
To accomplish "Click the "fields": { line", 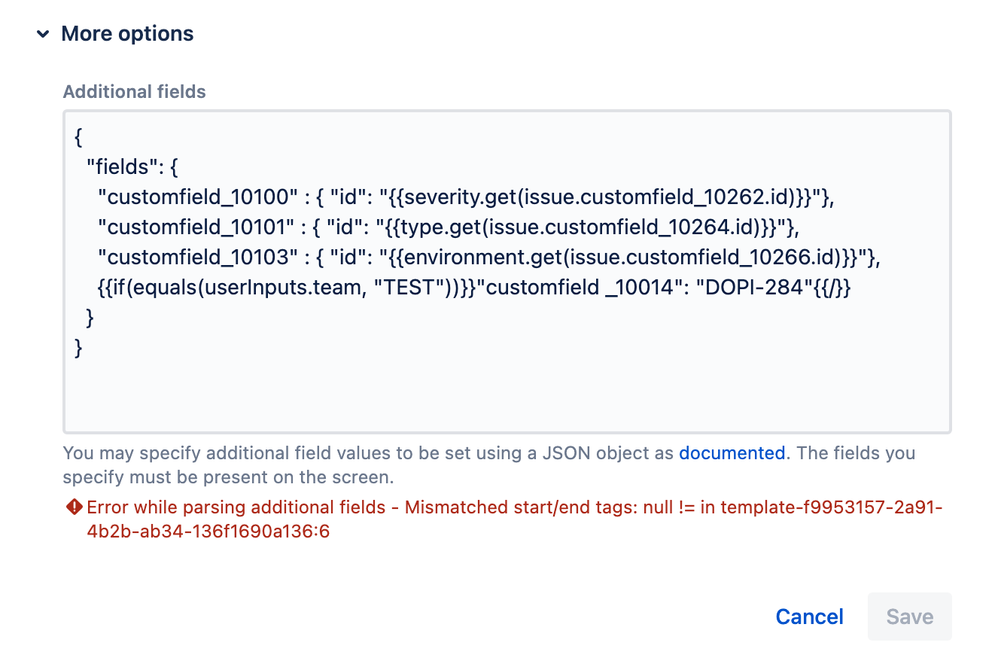I will tap(132, 167).
